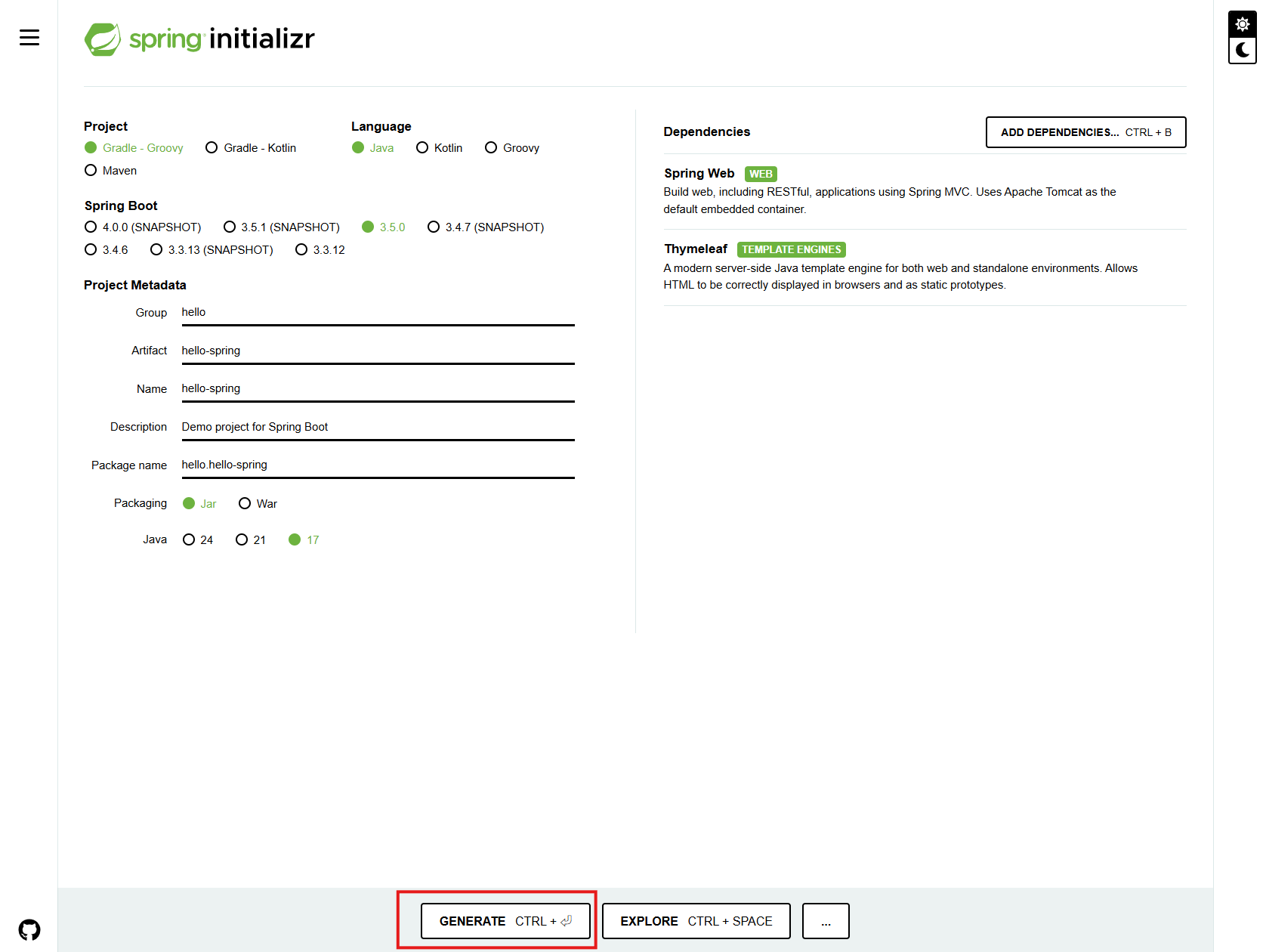
Task: Click the Spring Boot heading
Action: pyautogui.click(x=121, y=206)
